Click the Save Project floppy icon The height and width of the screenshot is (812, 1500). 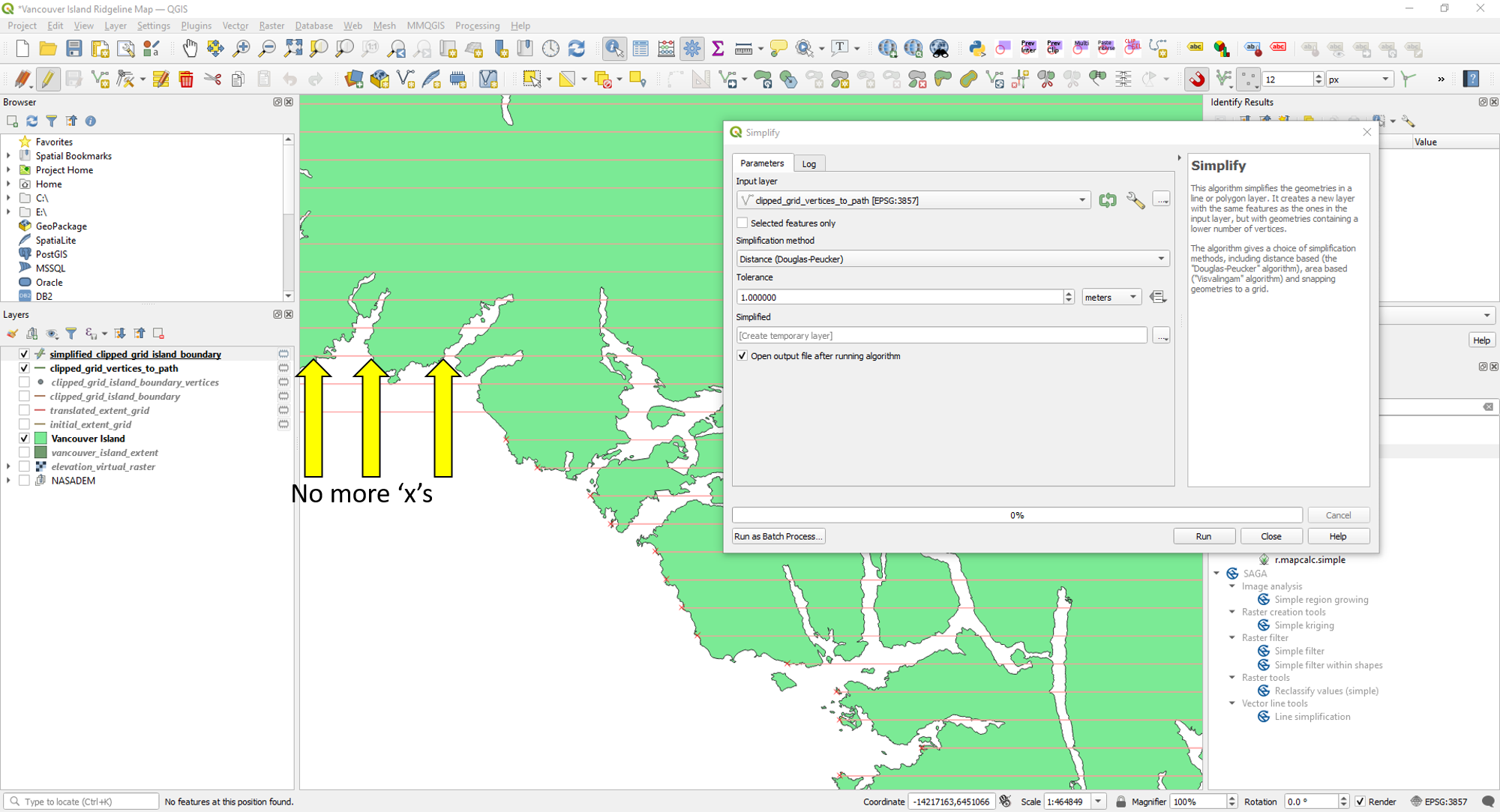[73, 49]
